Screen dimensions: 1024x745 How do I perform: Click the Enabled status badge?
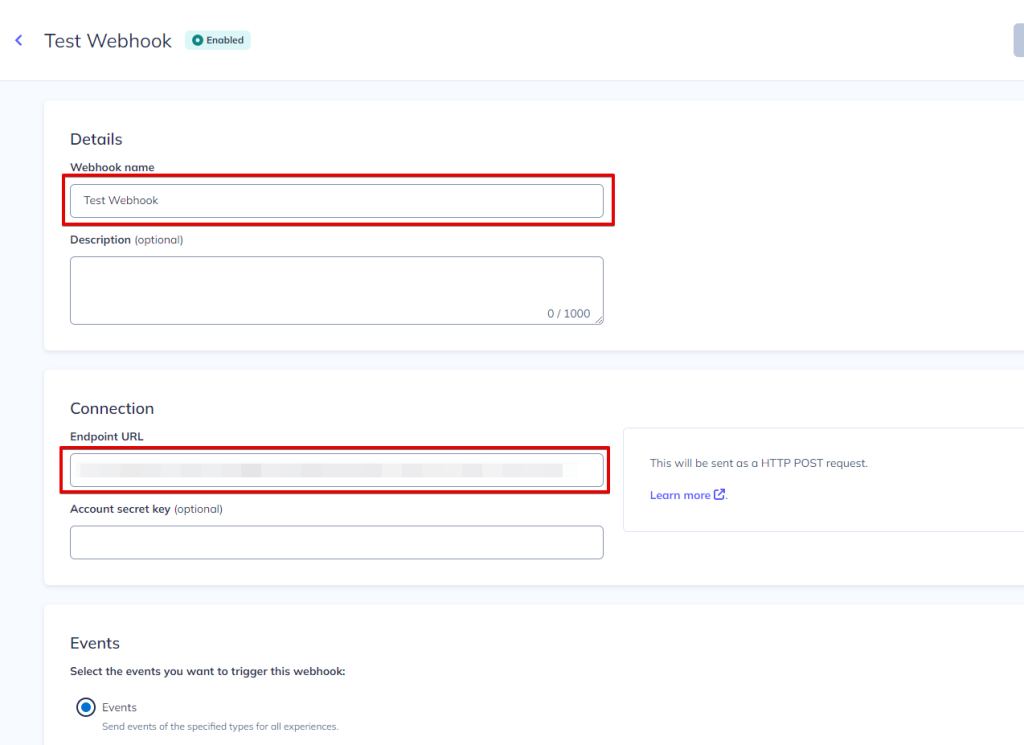point(218,41)
